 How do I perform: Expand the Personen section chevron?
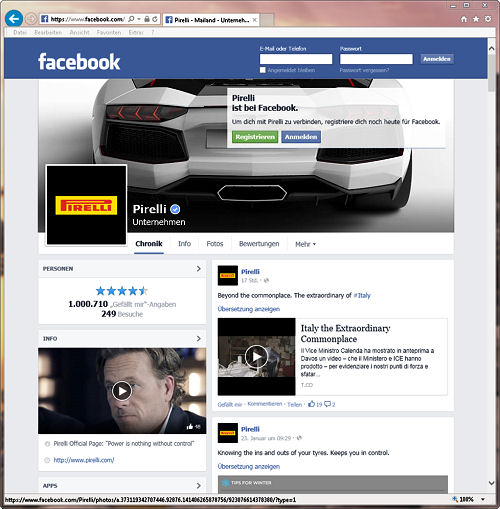[199, 269]
